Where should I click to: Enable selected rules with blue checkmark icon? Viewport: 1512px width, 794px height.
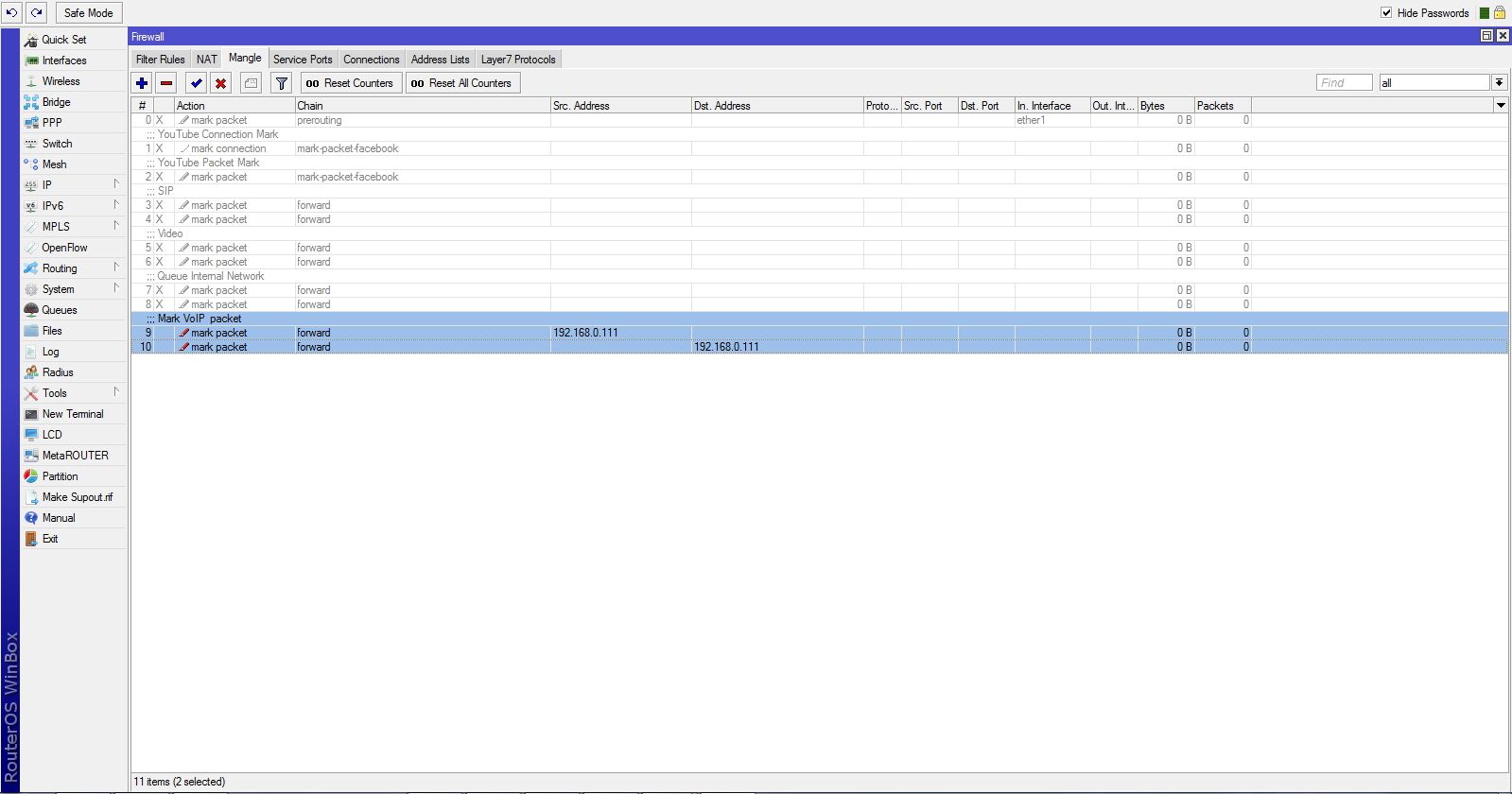pos(196,83)
